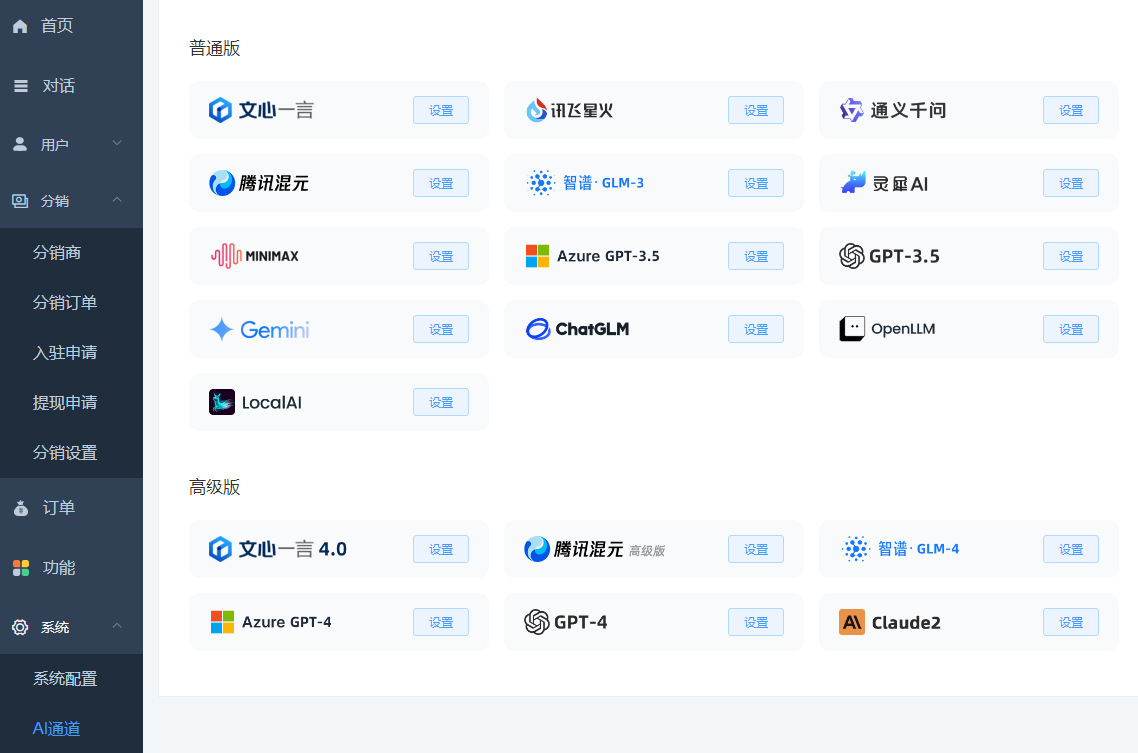This screenshot has width=1138, height=753.
Task: Click the 腾讯混元 高级版 logo
Action: (x=536, y=549)
